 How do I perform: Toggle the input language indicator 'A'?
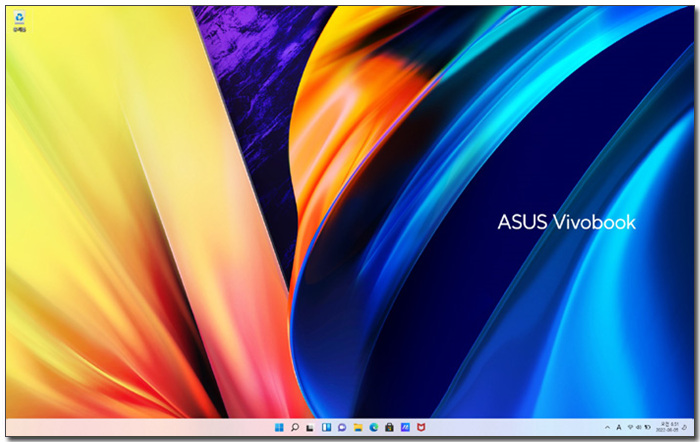[x=619, y=427]
